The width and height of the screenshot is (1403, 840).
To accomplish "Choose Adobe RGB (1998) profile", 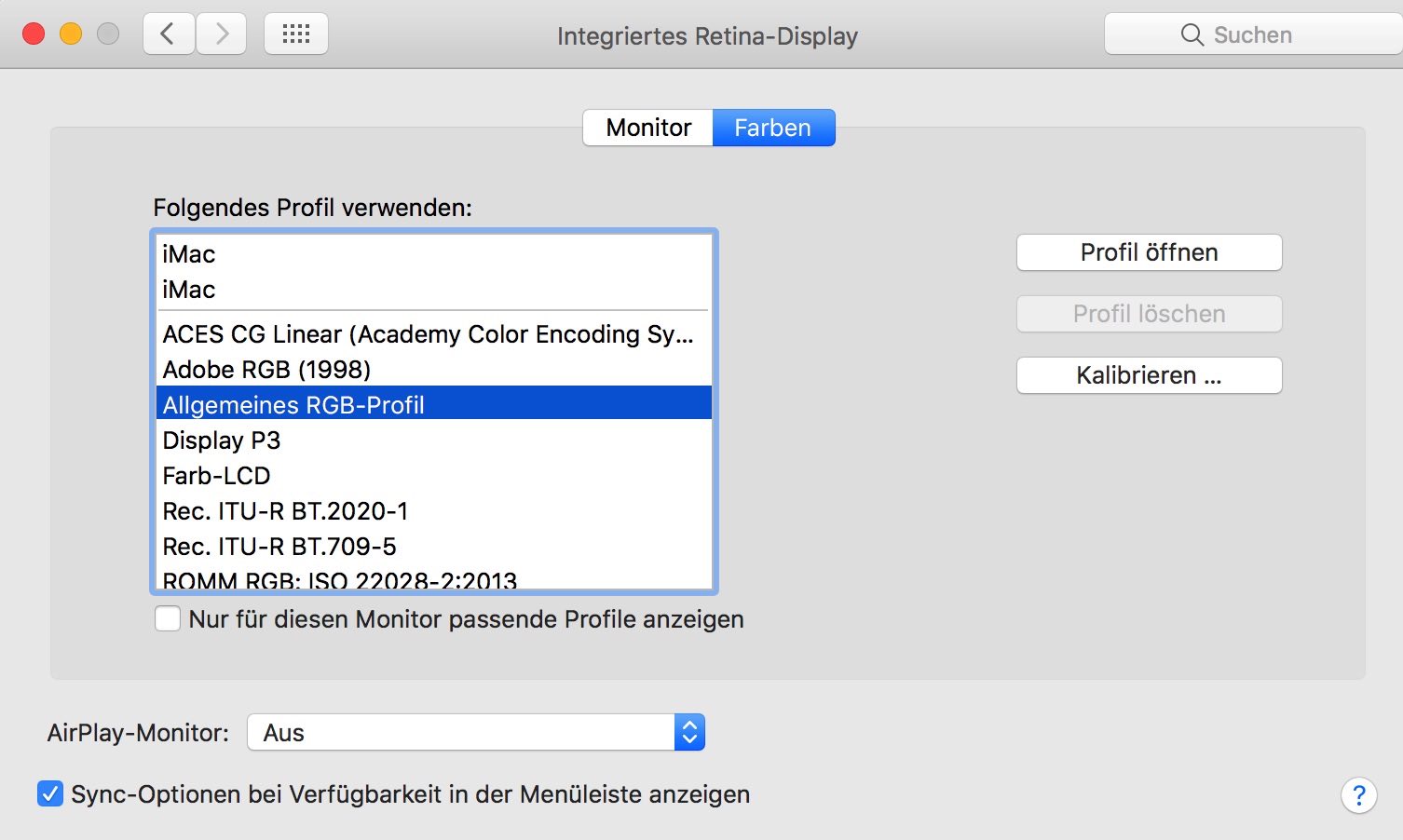I will pyautogui.click(x=433, y=369).
